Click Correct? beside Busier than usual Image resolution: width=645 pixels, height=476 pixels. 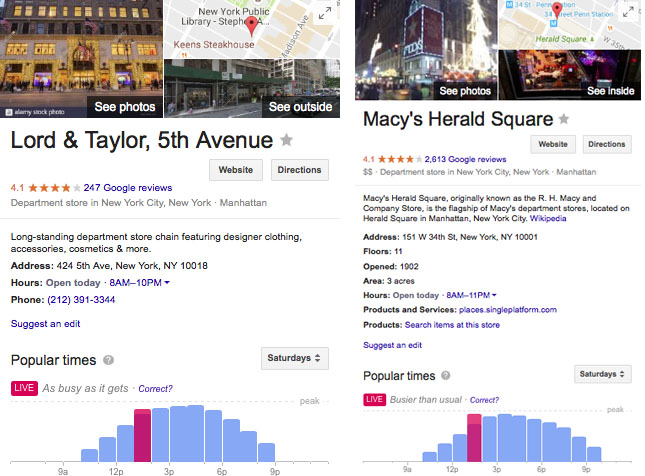point(484,400)
